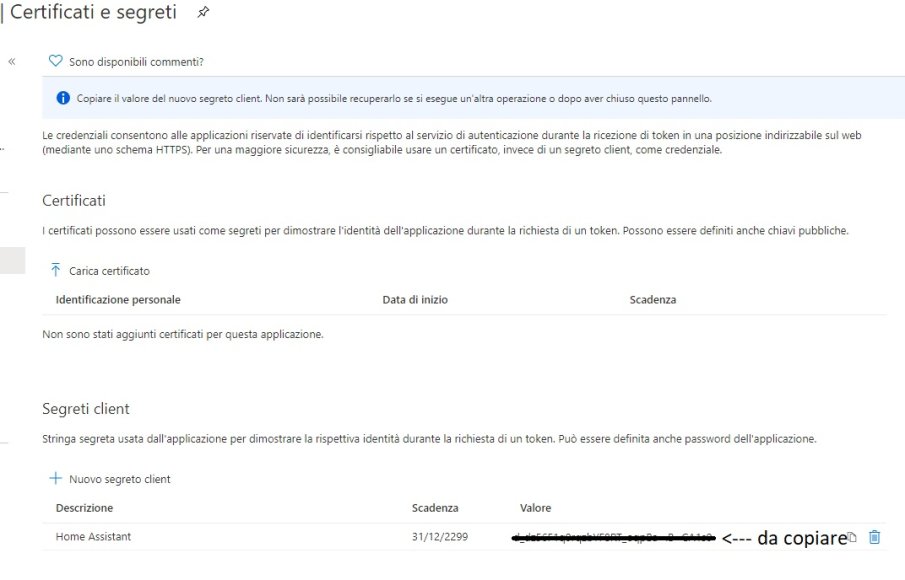Select the 'Home Assistant' secret row description
Image resolution: width=905 pixels, height=580 pixels.
pos(93,537)
